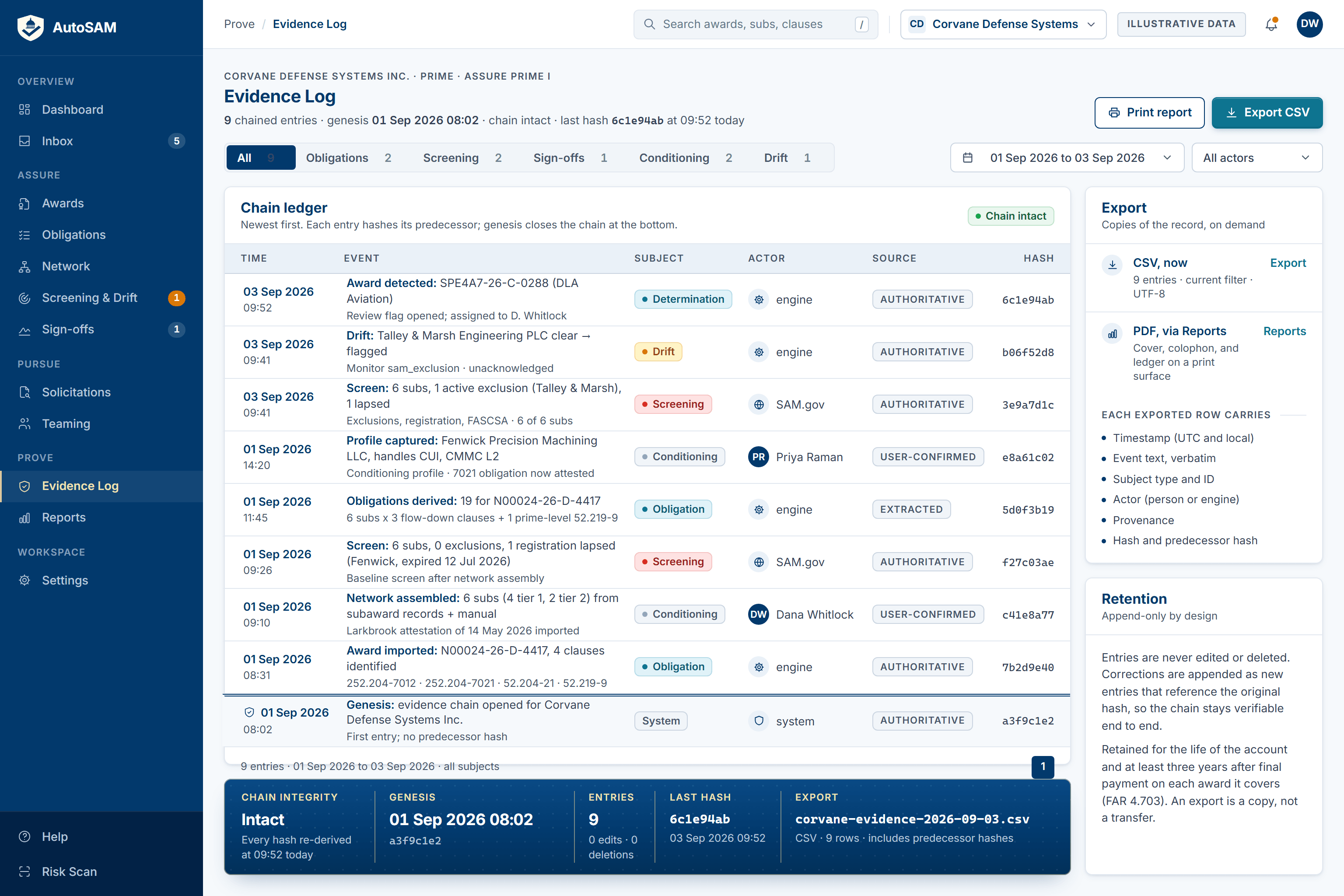The width and height of the screenshot is (1344, 896).
Task: Open the date range dropdown
Action: click(1067, 157)
